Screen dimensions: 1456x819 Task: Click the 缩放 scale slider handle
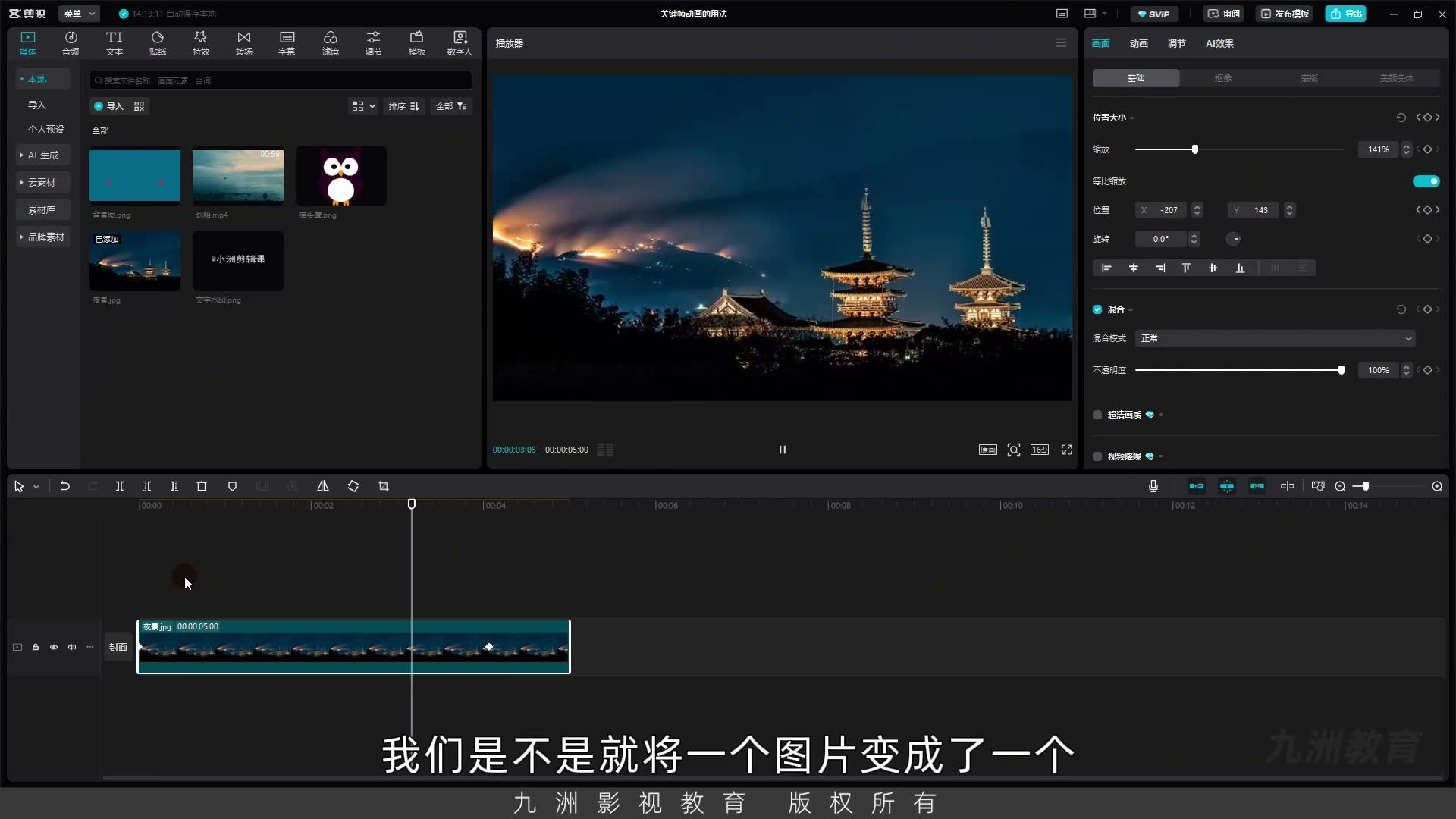tap(1195, 149)
